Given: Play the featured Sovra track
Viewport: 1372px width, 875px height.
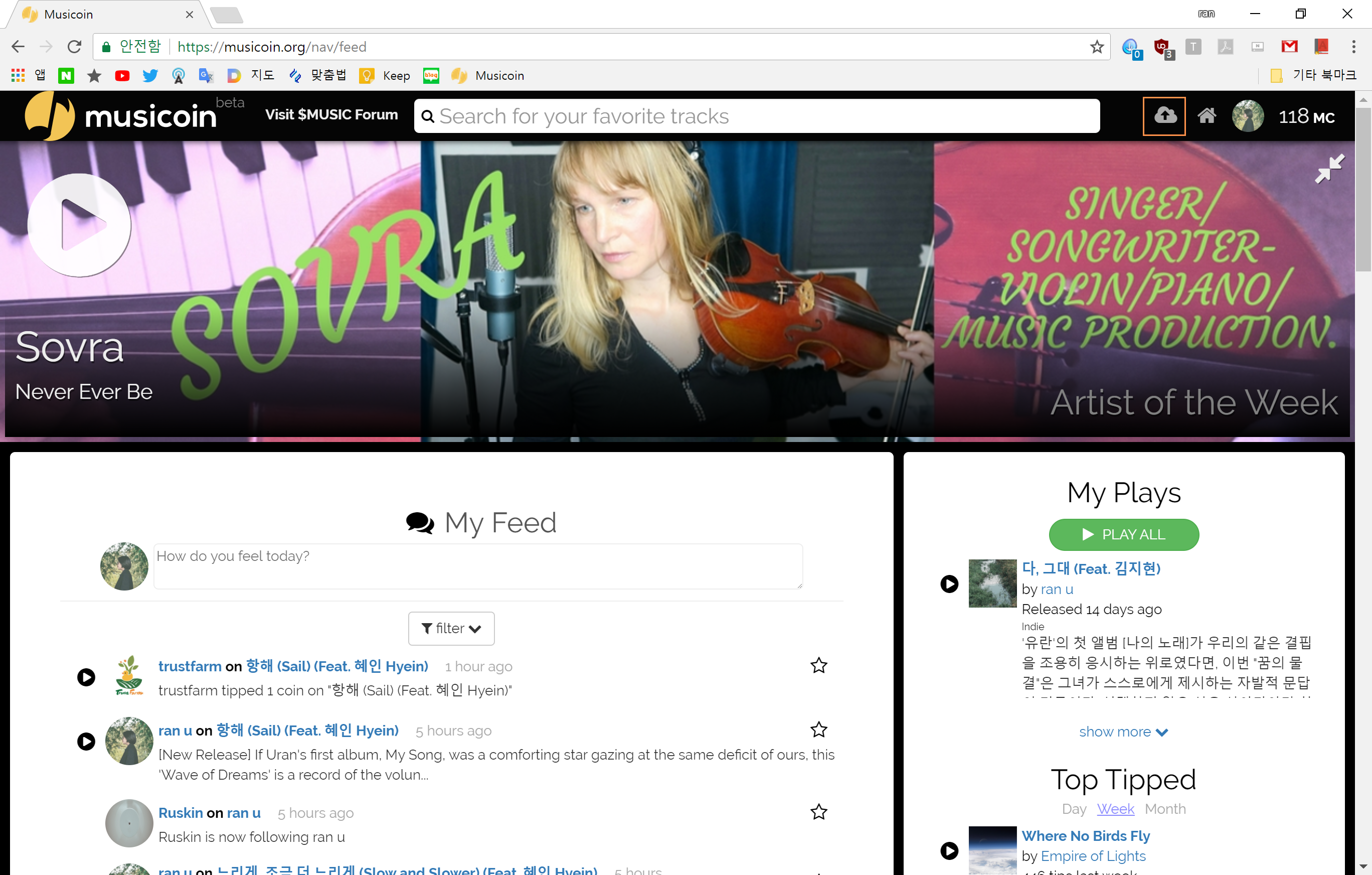Looking at the screenshot, I should 79,225.
